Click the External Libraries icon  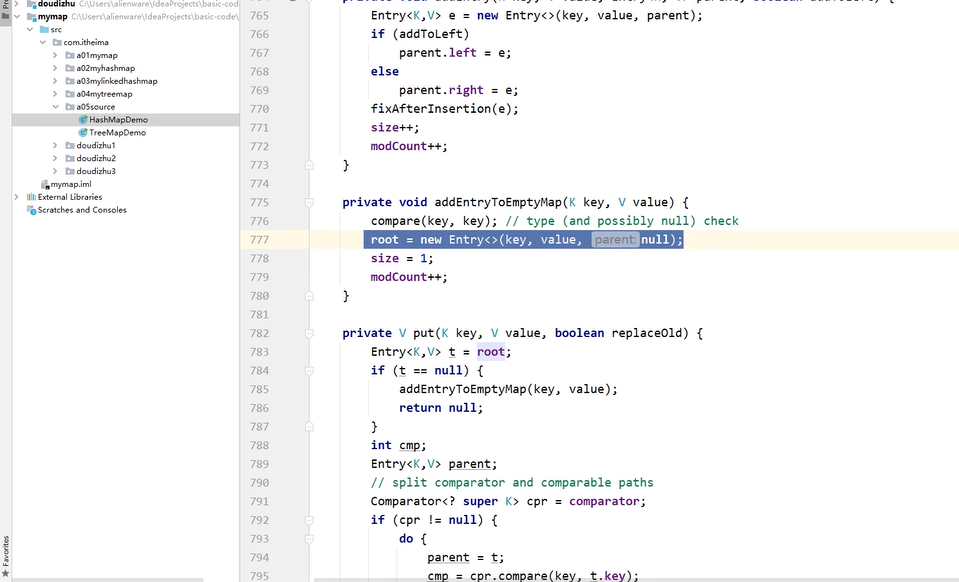click(x=33, y=196)
